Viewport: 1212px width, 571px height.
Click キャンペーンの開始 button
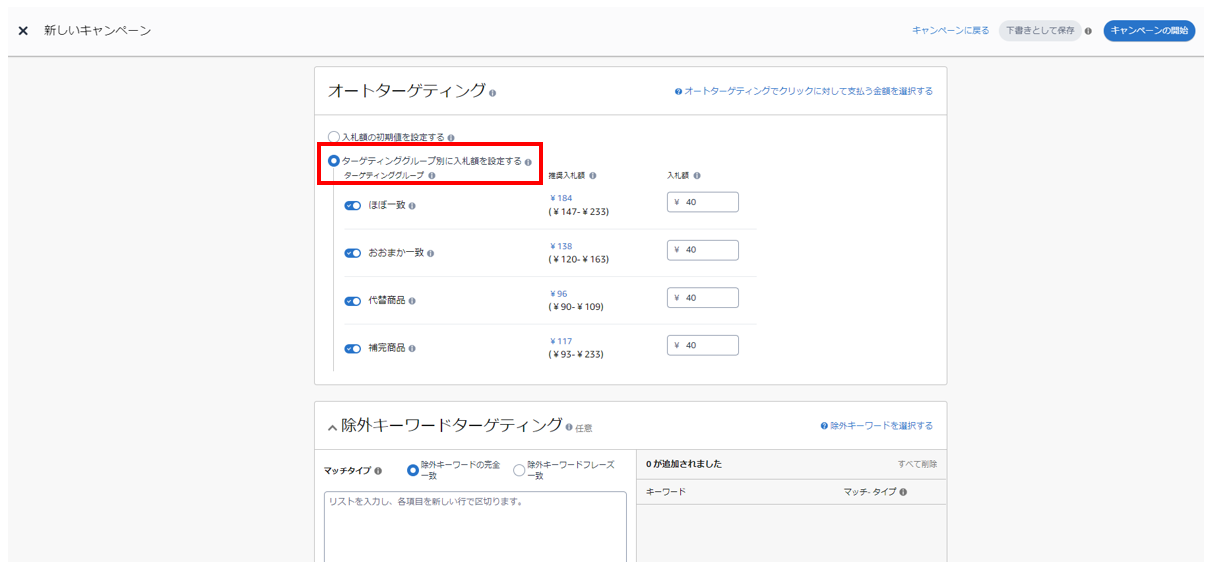(1149, 31)
